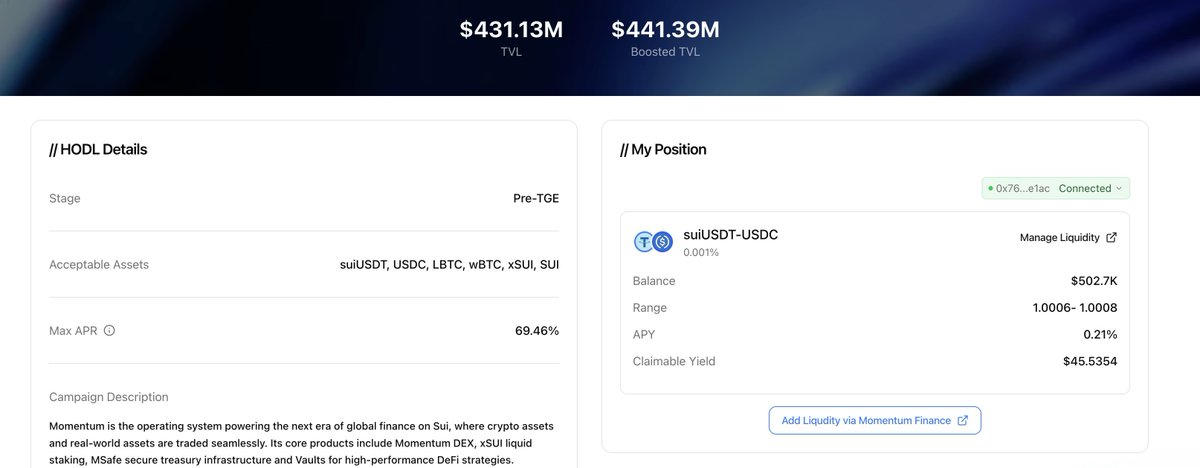Click the 69.46% Max APR value

click(x=535, y=331)
